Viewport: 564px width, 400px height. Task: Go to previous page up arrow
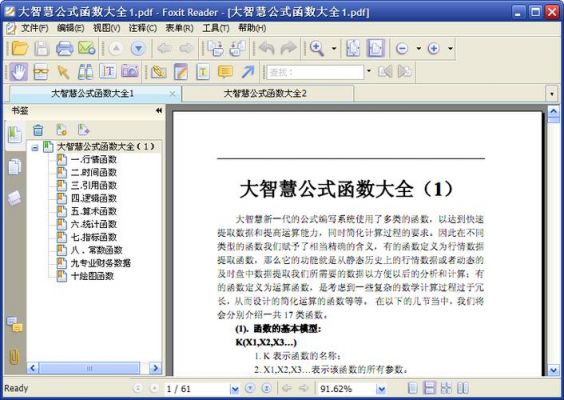[116, 48]
